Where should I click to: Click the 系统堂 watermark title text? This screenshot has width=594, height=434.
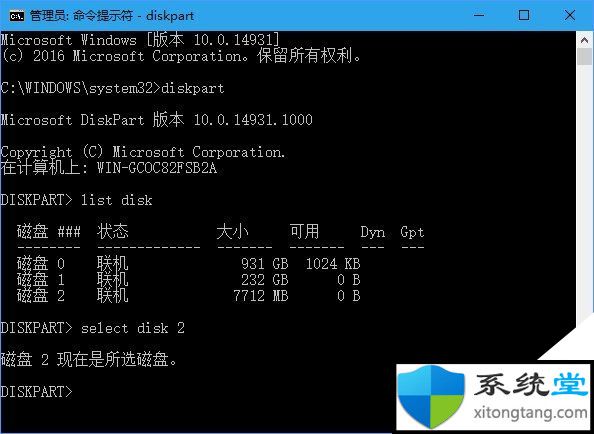[x=530, y=384]
